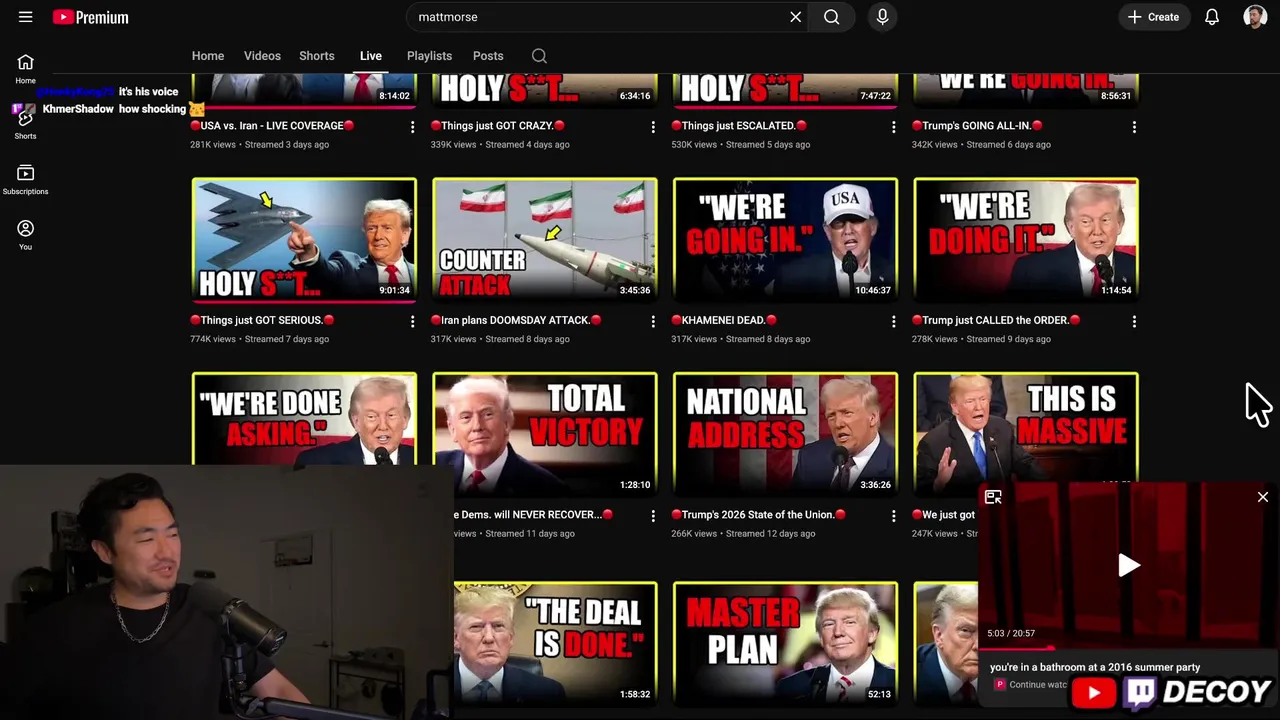Open the WE'RE DOING IT thumbnail

(x=1026, y=240)
